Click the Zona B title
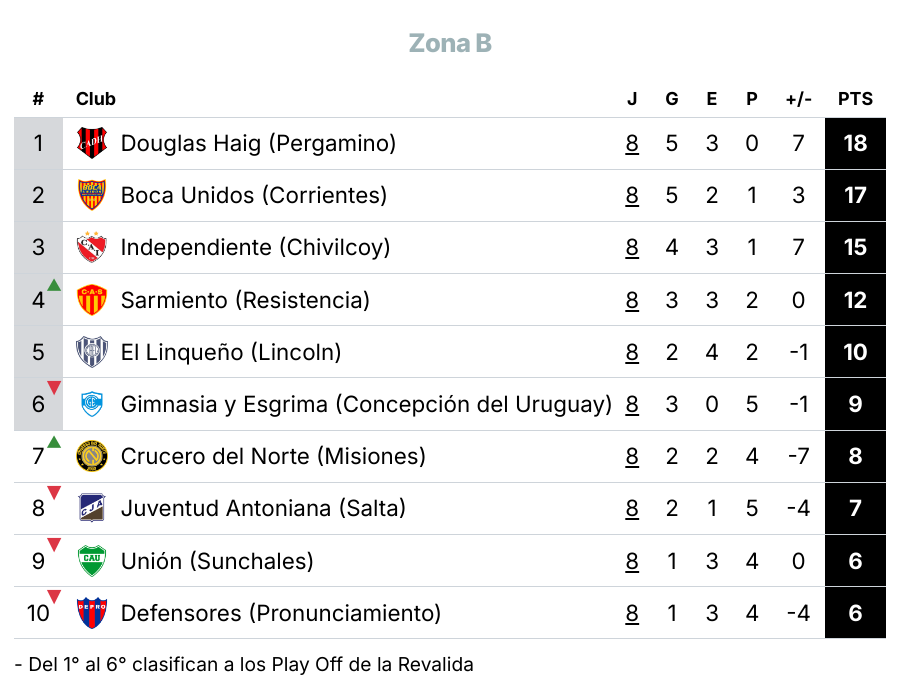This screenshot has height=688, width=900. pos(450,44)
